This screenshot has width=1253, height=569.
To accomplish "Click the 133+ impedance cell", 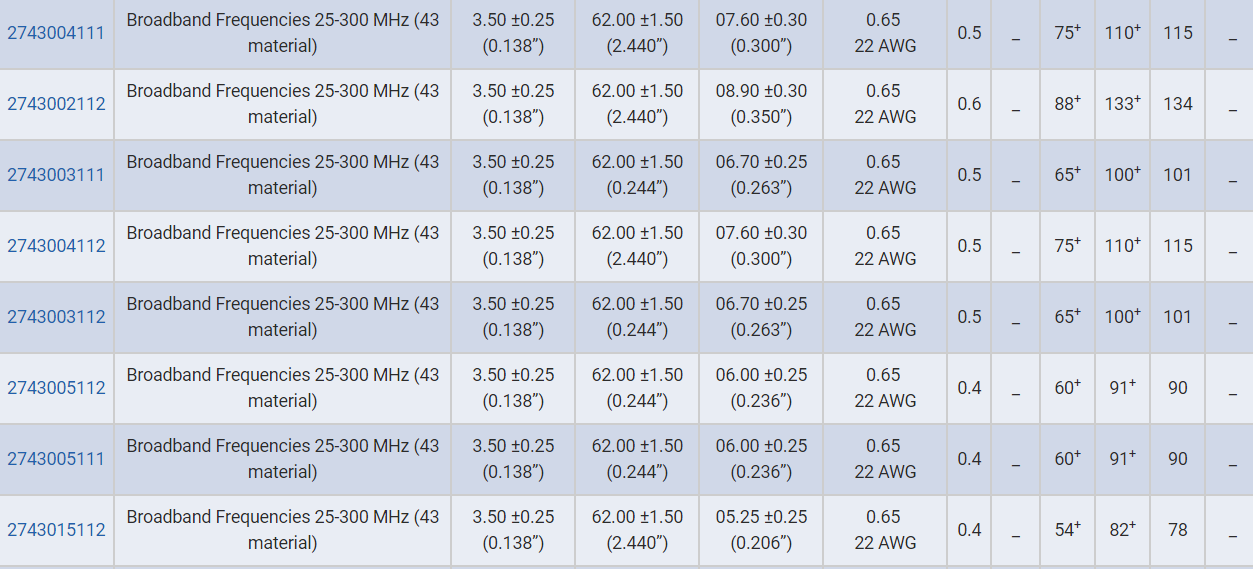I will (1123, 104).
